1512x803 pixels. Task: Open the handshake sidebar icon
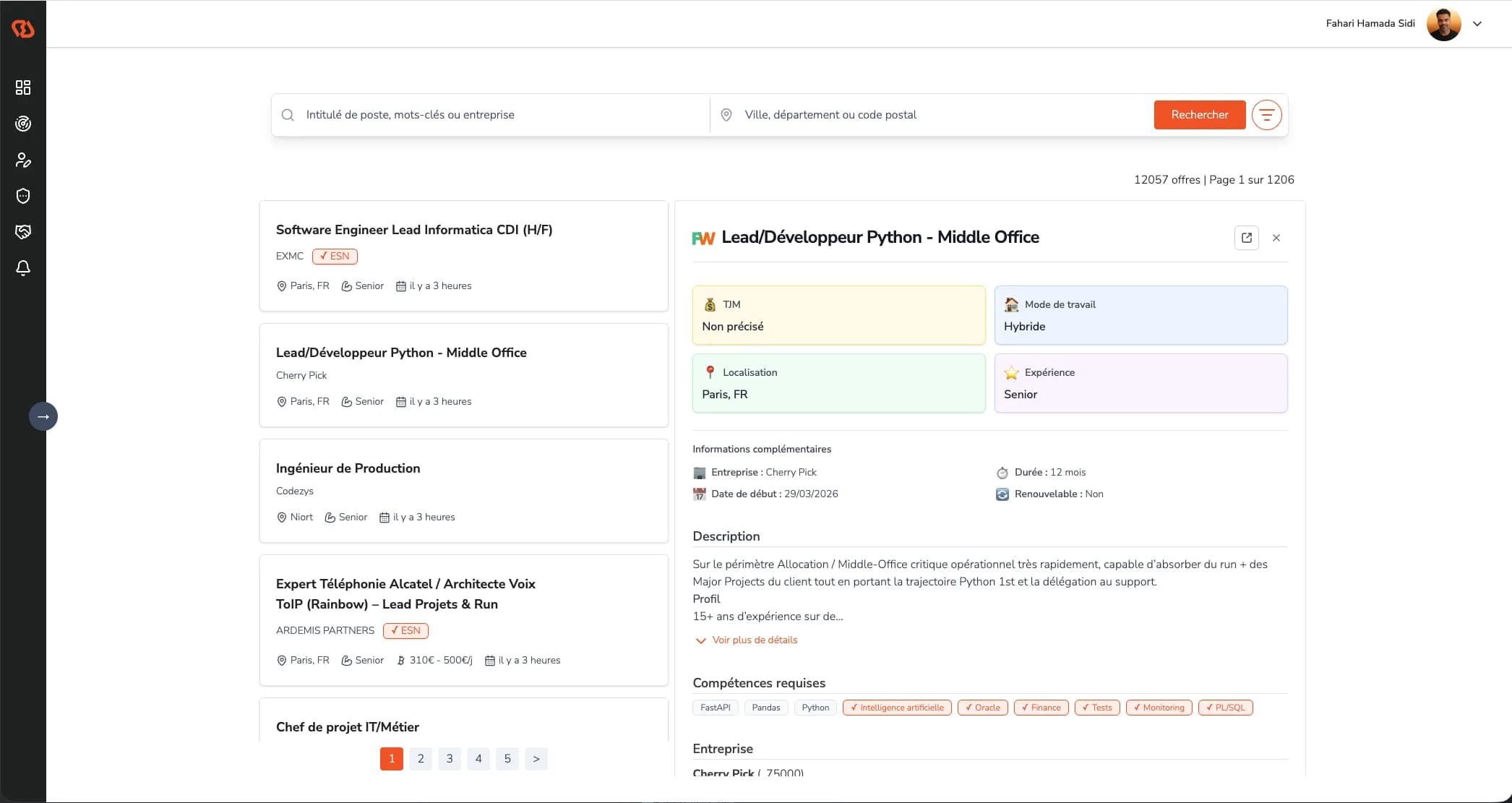point(23,232)
